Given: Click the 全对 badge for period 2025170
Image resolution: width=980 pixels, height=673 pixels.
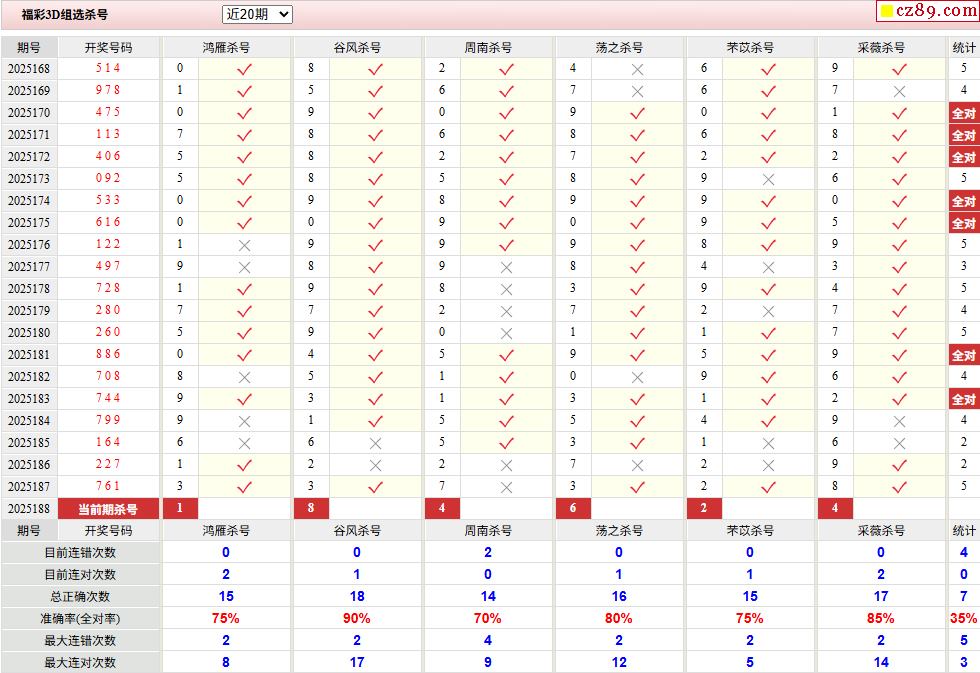Looking at the screenshot, I should [964, 113].
